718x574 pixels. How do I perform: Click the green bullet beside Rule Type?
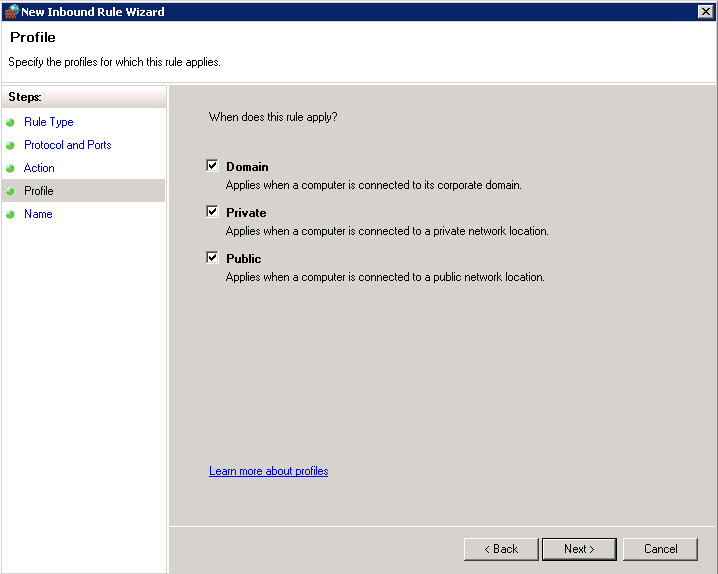pos(11,123)
